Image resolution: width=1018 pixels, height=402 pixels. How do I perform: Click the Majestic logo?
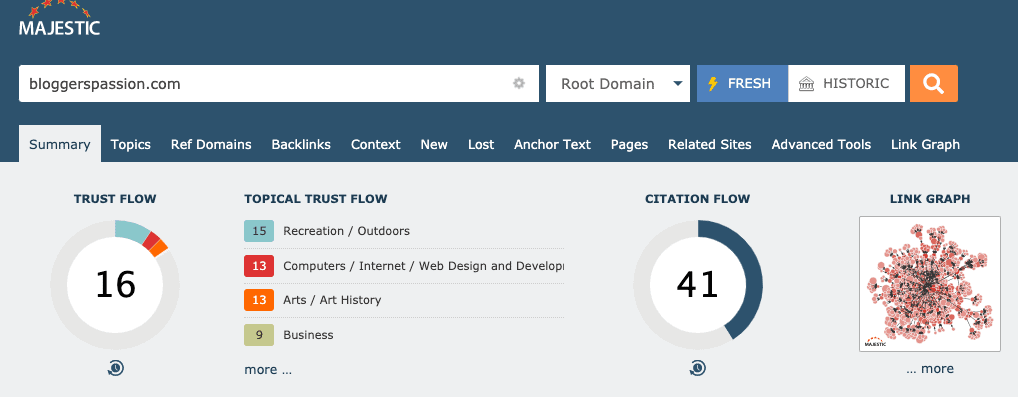coord(59,19)
